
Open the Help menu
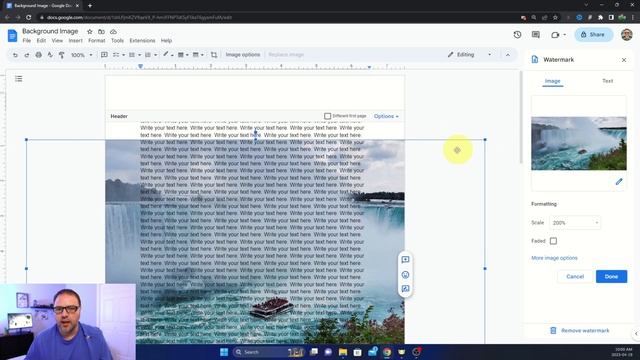coord(166,41)
